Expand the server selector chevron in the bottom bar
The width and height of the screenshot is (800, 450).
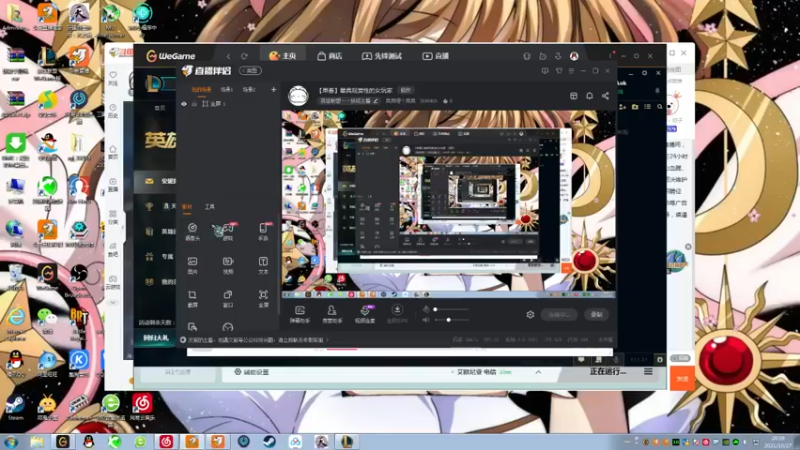538,372
